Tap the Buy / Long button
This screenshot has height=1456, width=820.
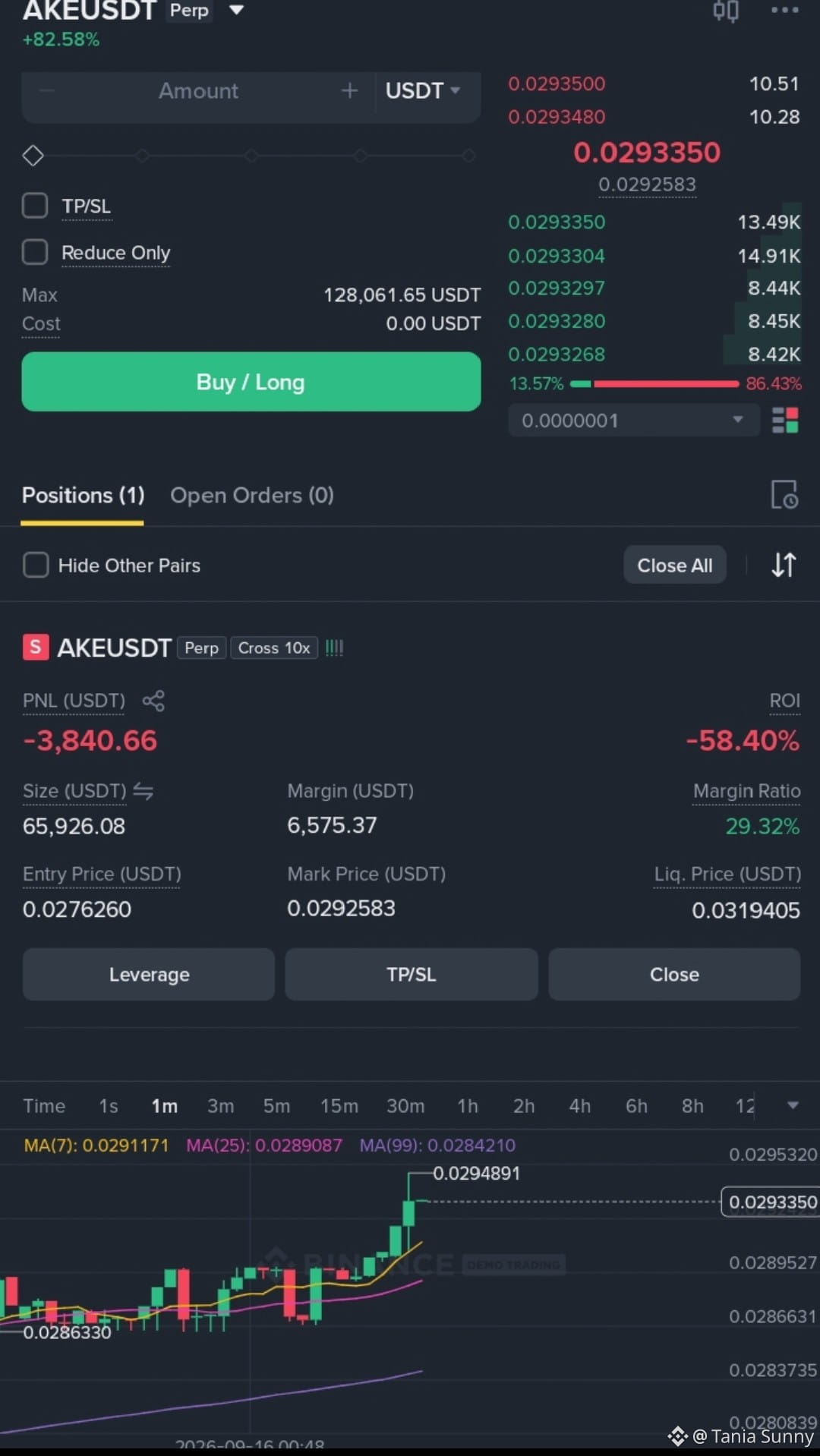point(251,382)
